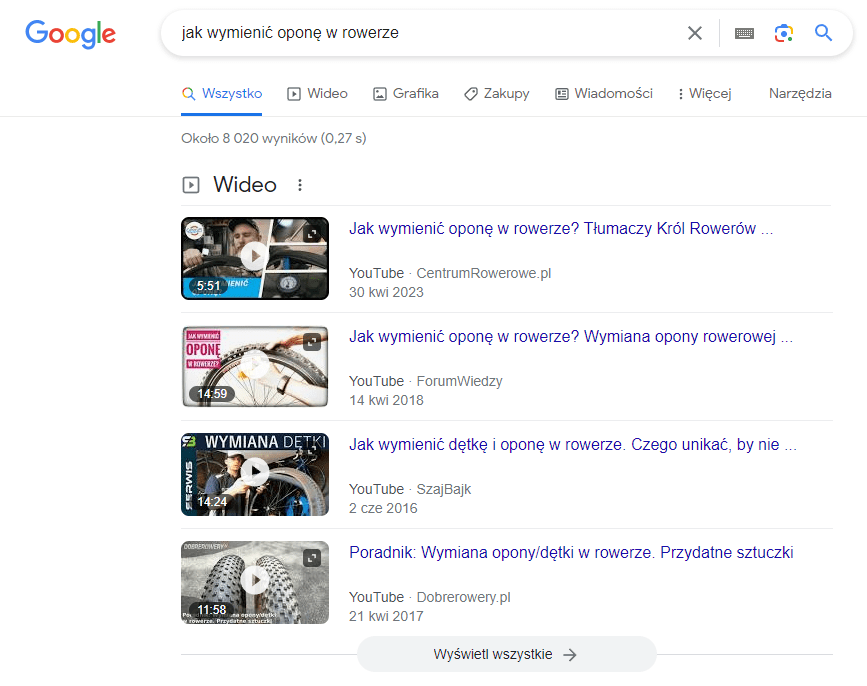This screenshot has width=867, height=686.
Task: Open the on-screen keyboard input tool
Action: [x=744, y=33]
